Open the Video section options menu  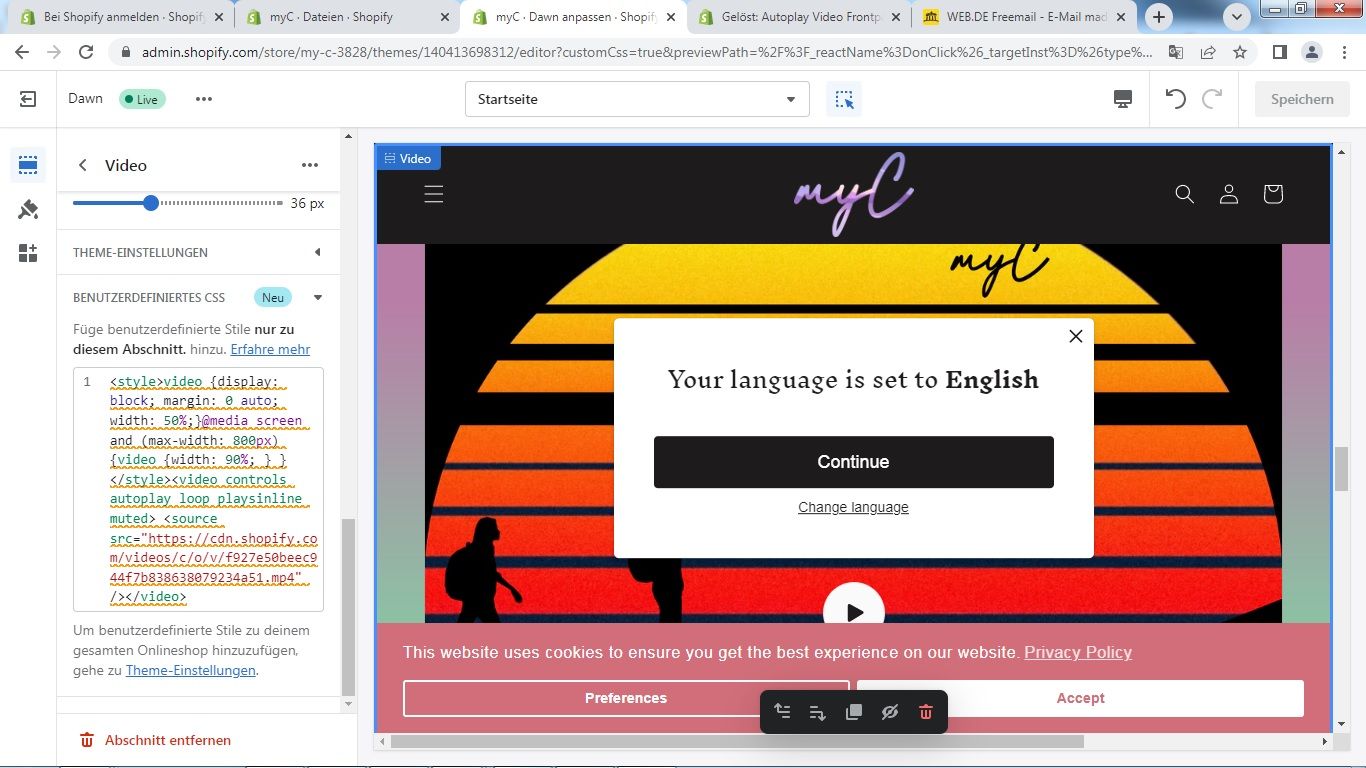click(310, 165)
